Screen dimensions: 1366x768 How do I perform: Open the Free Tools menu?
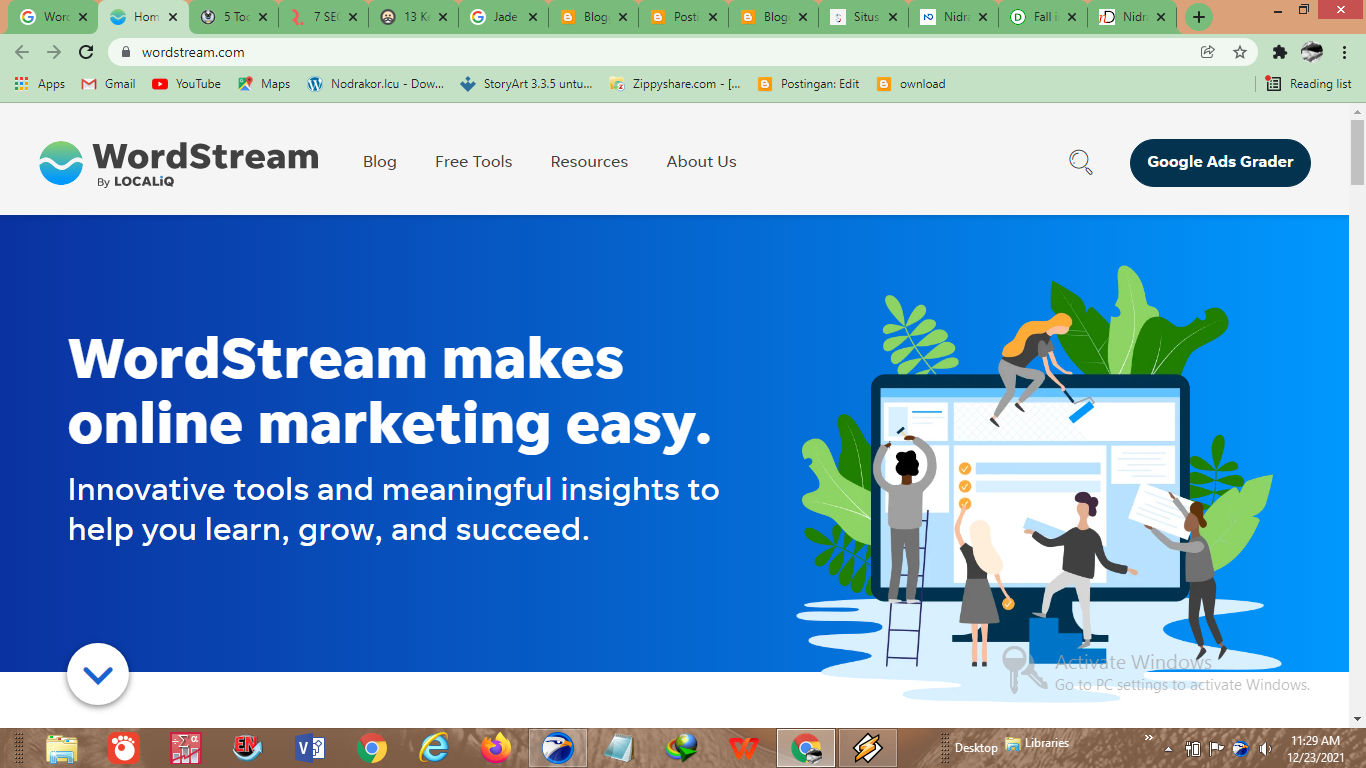[x=473, y=162]
